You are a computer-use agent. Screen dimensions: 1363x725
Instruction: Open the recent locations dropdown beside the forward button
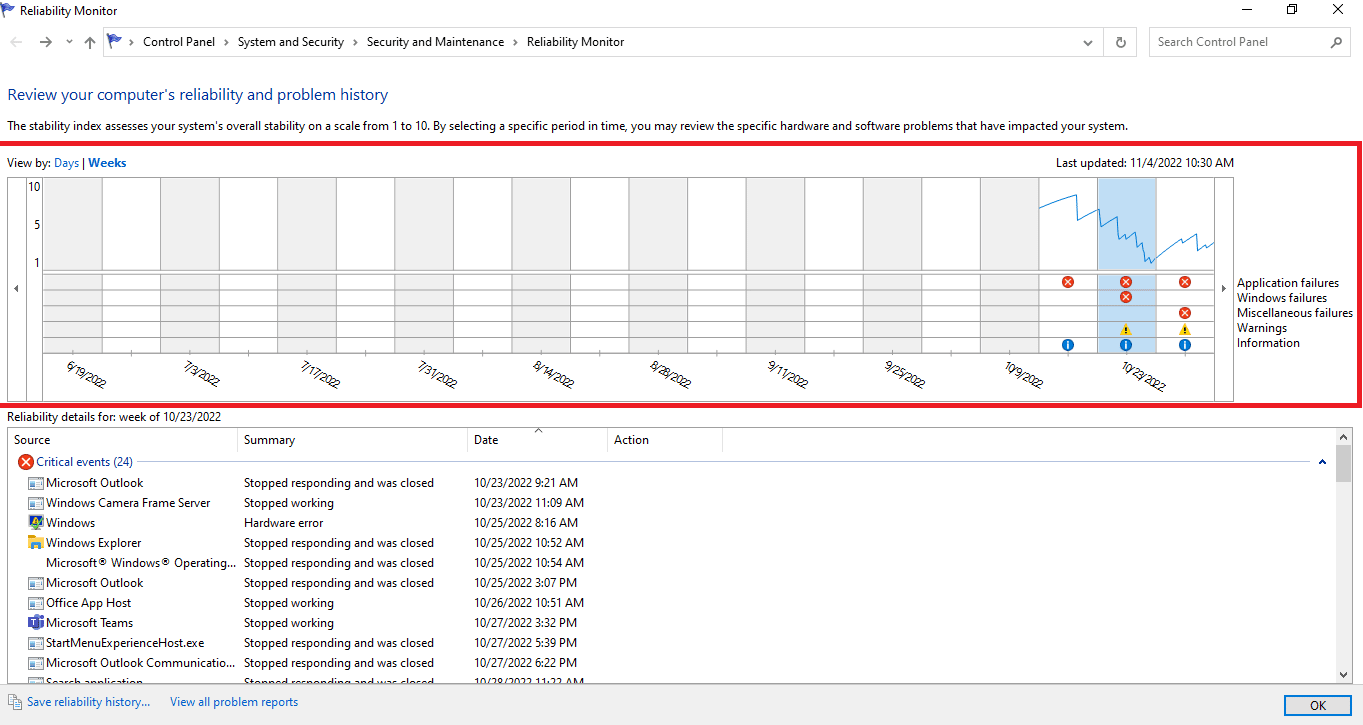[x=68, y=41]
